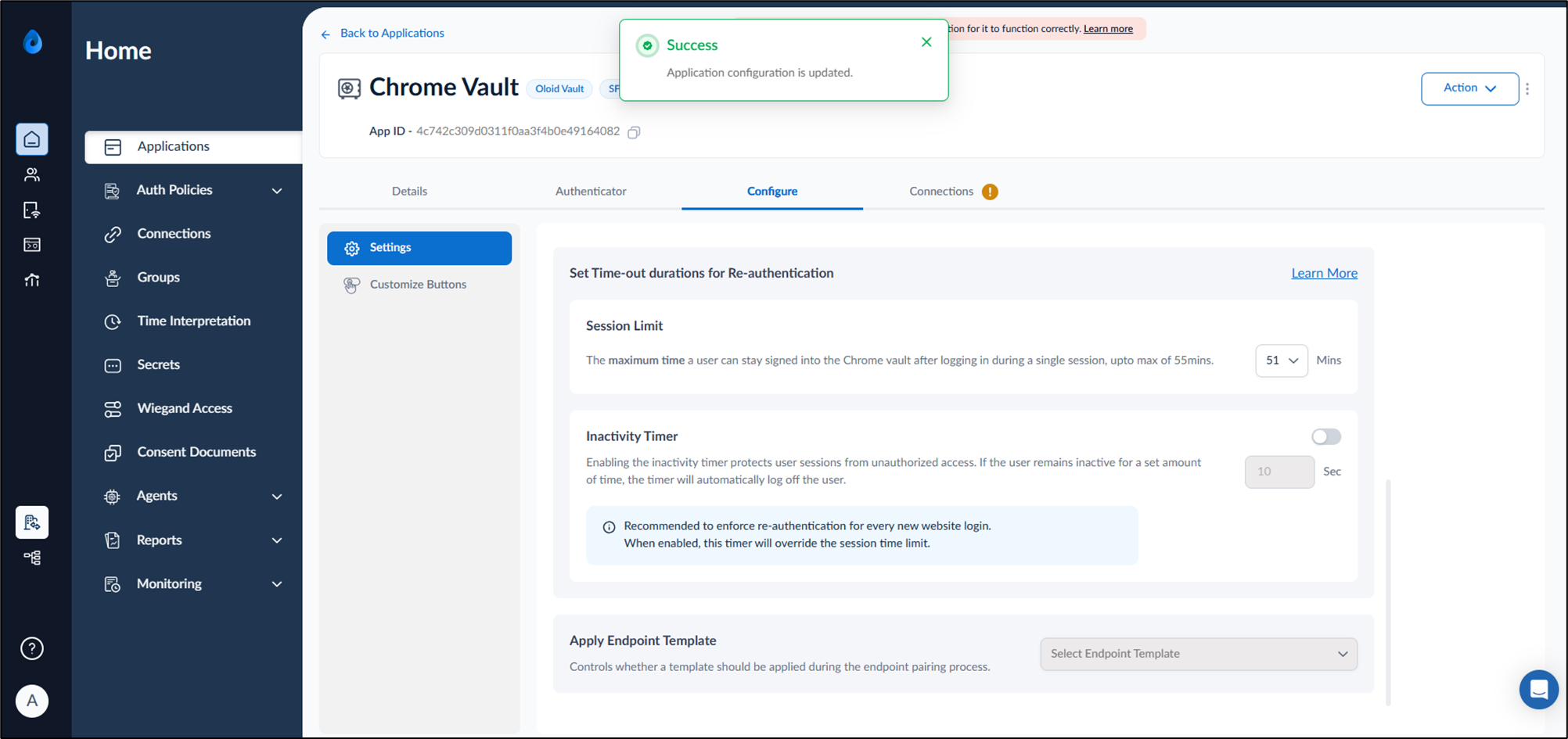
Task: Switch to the Authenticator tab
Action: [x=591, y=191]
